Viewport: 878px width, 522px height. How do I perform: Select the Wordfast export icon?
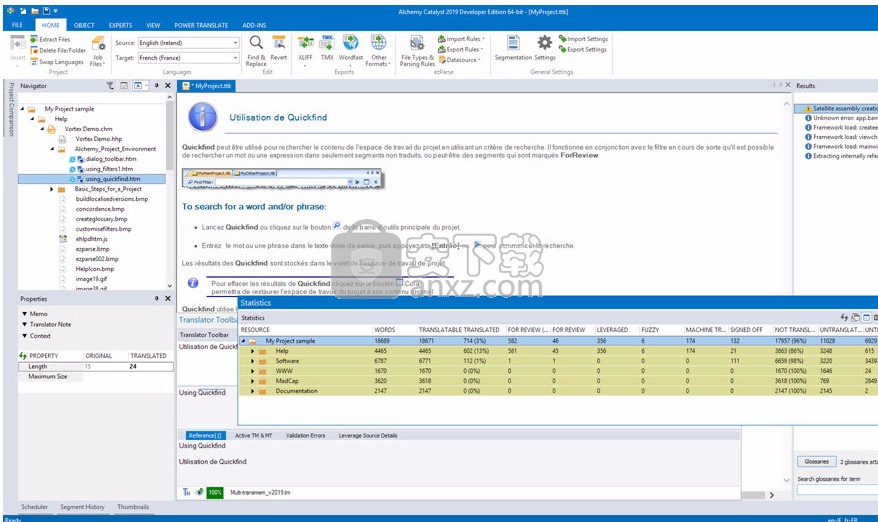(x=351, y=48)
